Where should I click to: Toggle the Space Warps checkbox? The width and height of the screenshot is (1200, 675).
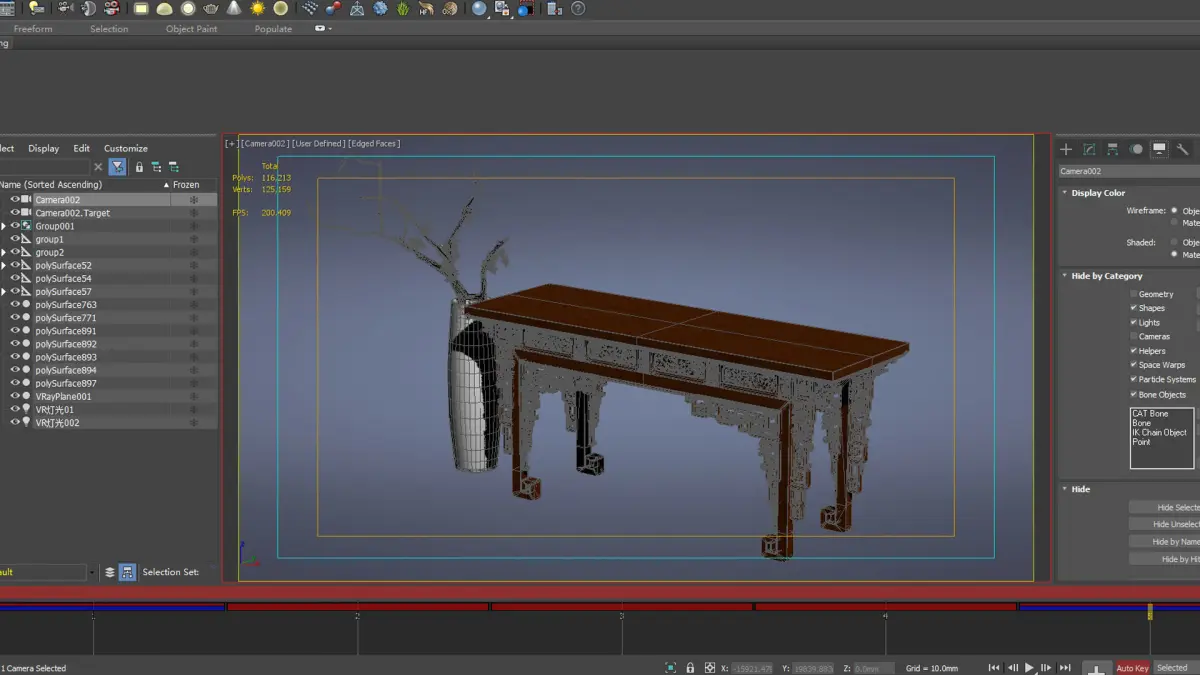[x=1133, y=365]
